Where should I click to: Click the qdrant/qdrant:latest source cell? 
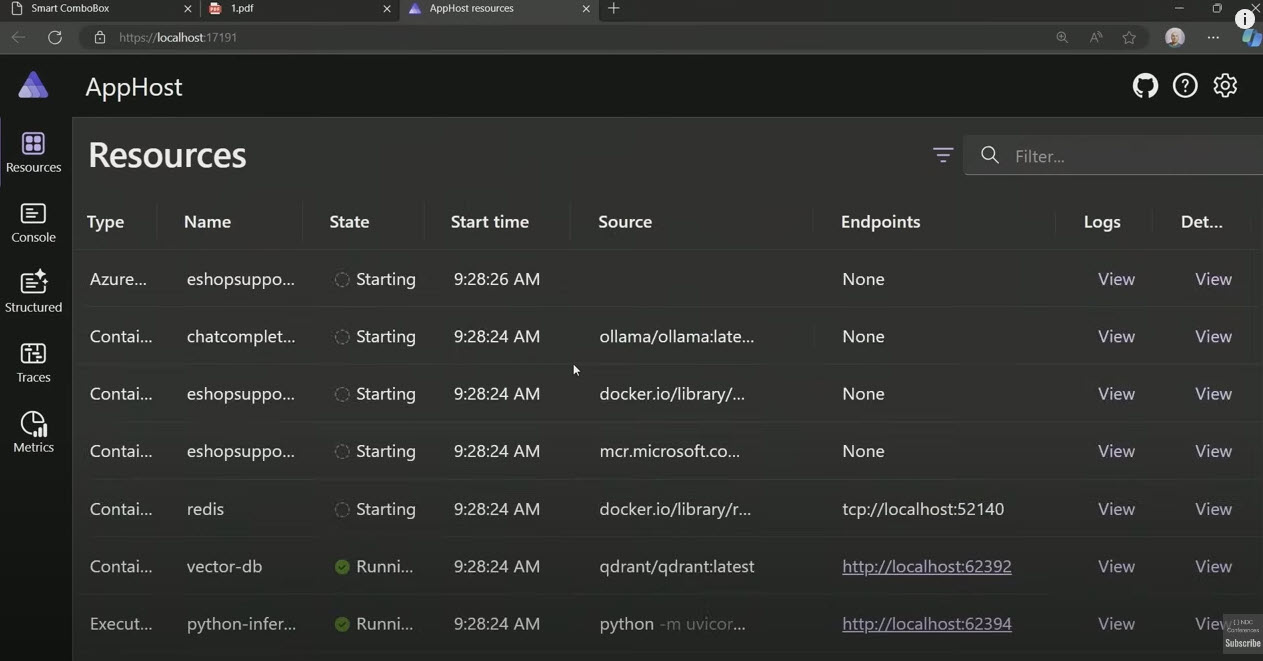pos(677,566)
